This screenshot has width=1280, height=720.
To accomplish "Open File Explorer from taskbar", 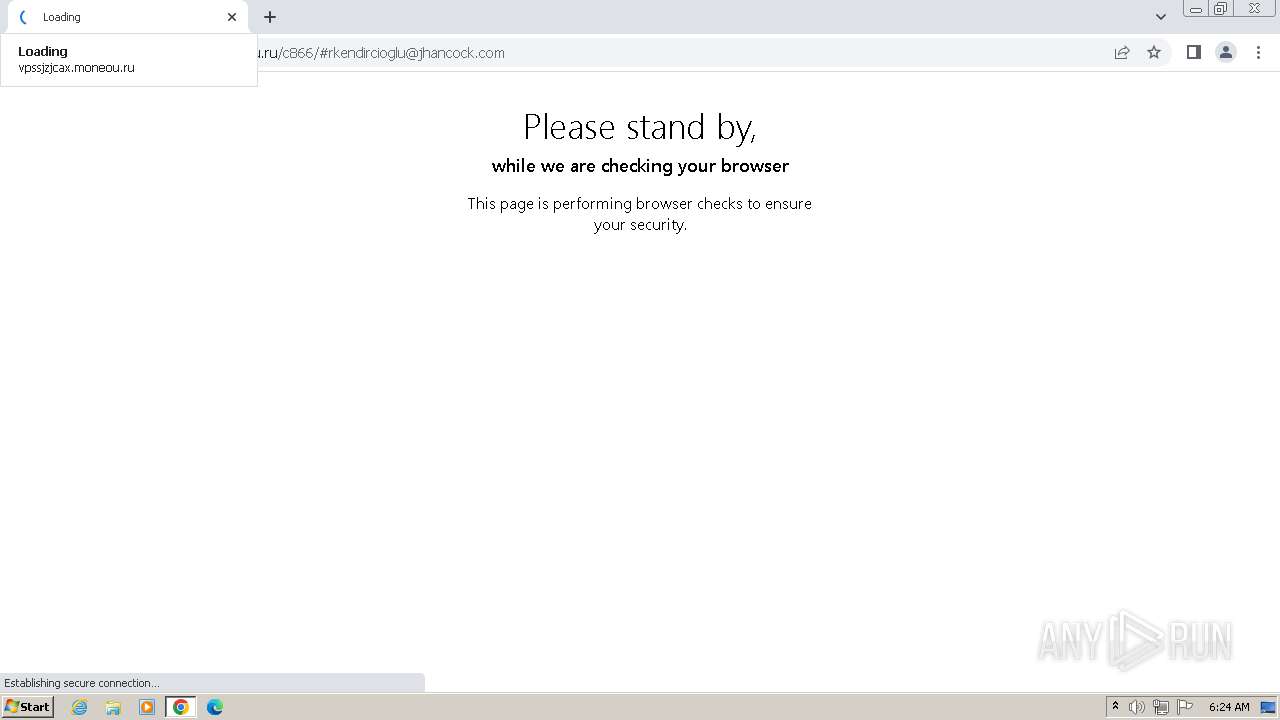I will [x=113, y=707].
